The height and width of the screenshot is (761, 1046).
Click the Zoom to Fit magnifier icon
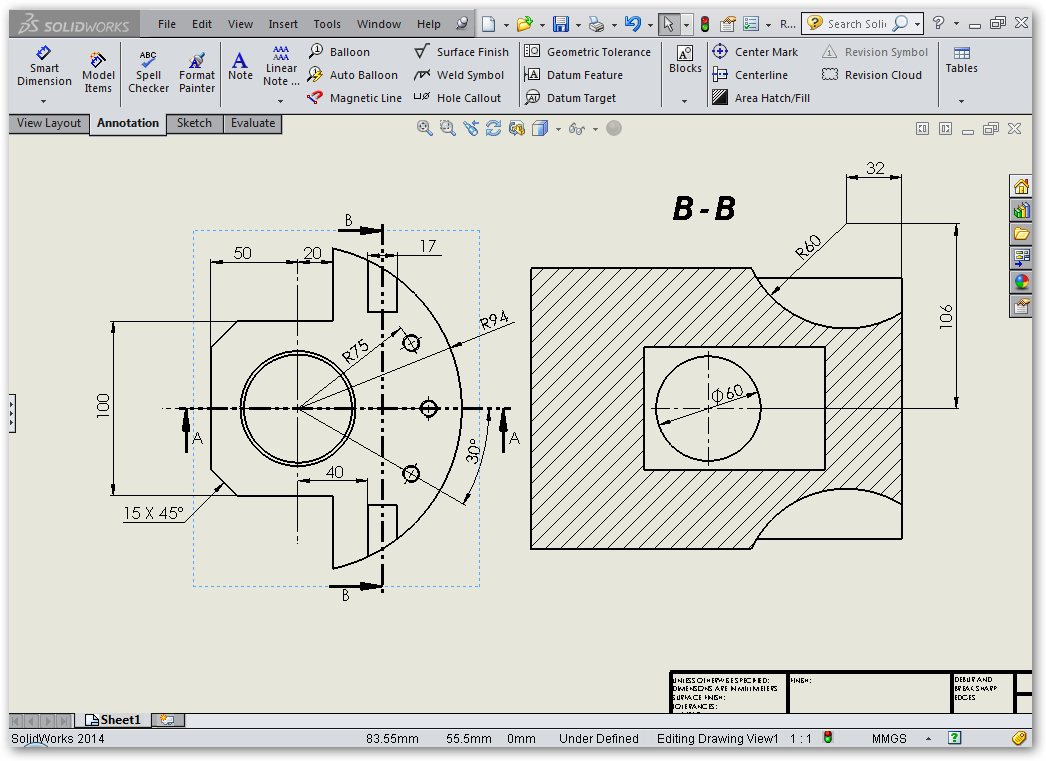(424, 128)
